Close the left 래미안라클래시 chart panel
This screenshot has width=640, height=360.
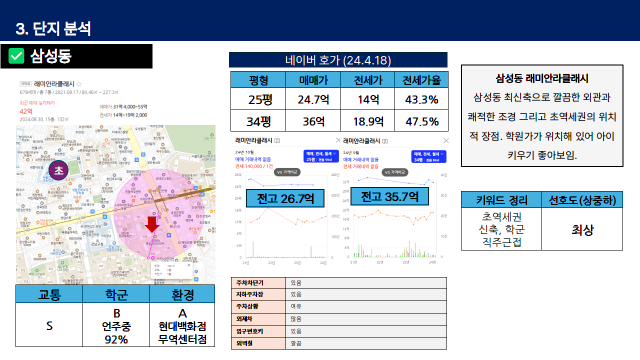click(338, 140)
